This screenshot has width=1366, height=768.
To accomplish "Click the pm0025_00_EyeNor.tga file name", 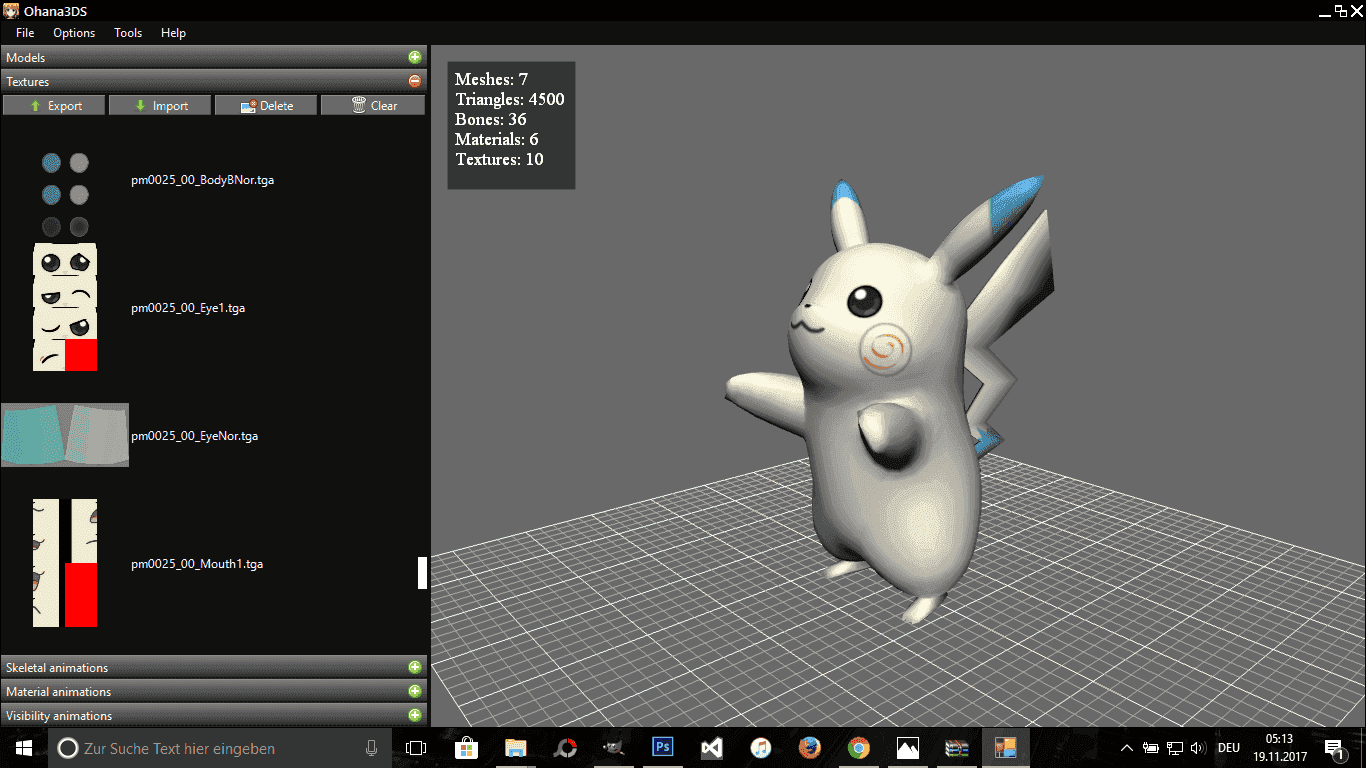I will pos(195,436).
